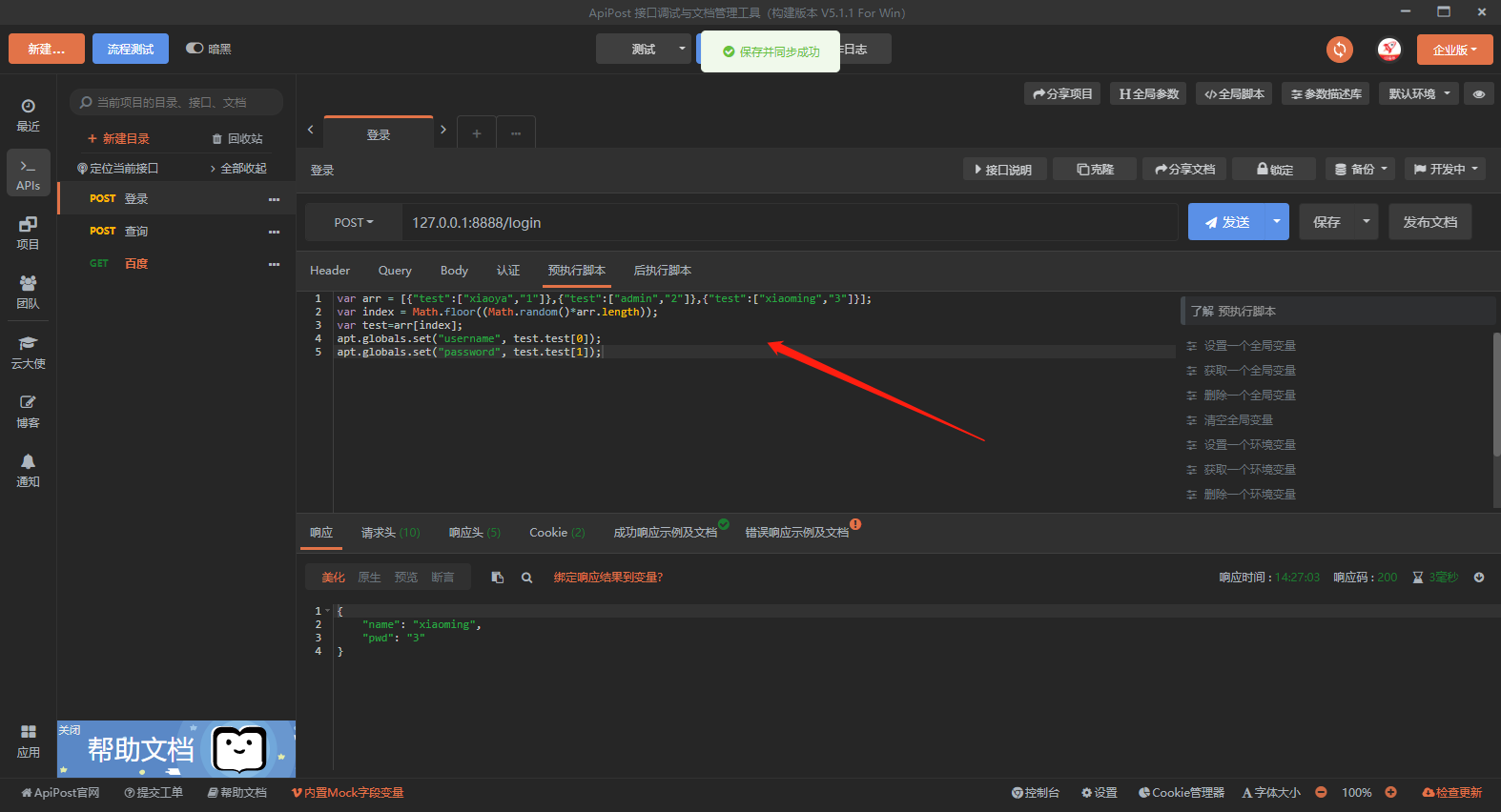
Task: Copy the response using the copy icon
Action: [x=497, y=578]
